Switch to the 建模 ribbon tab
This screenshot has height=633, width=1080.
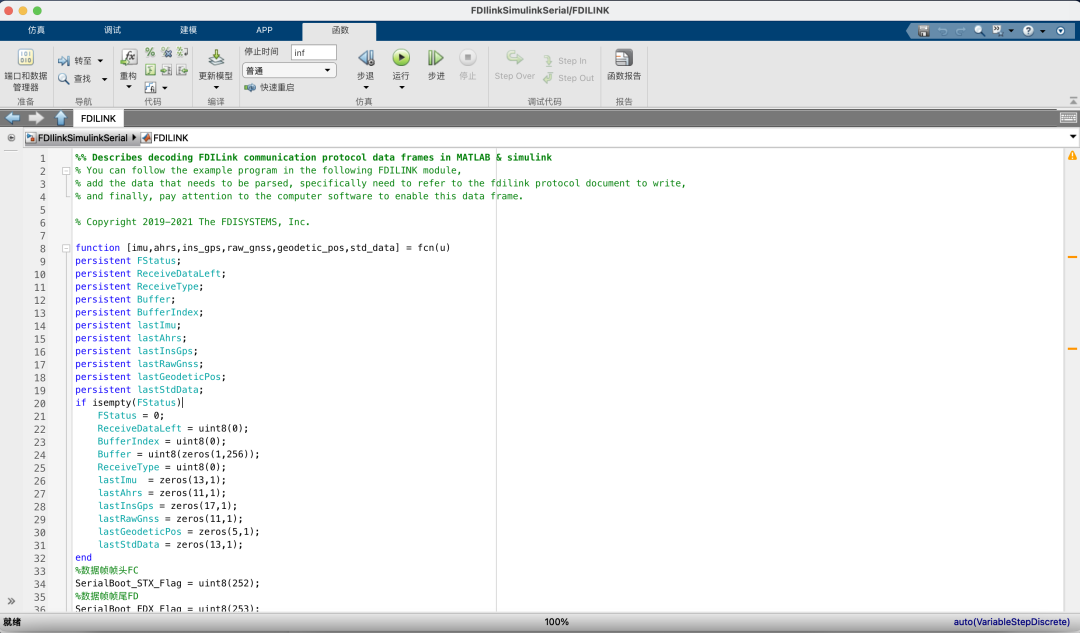pos(188,31)
